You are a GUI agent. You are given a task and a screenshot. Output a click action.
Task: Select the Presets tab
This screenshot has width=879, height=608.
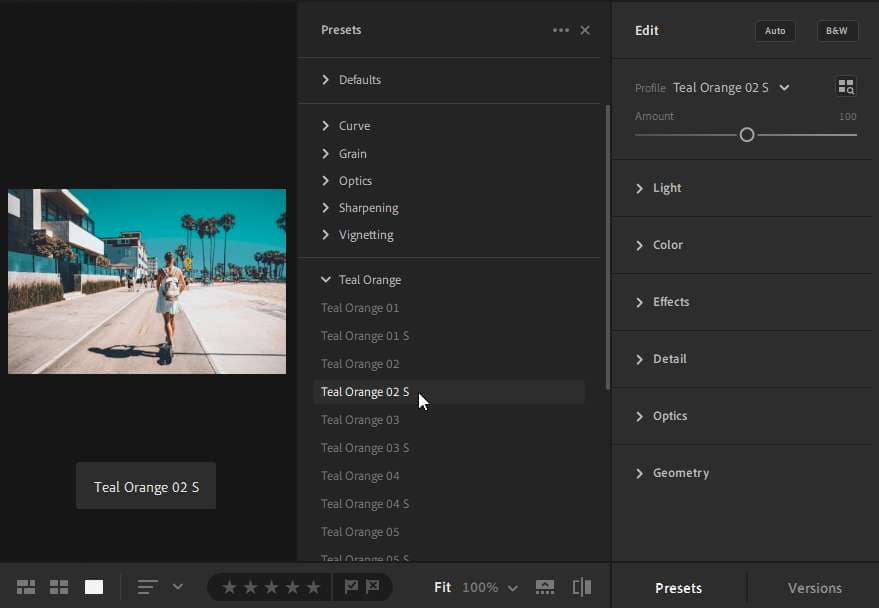678,588
